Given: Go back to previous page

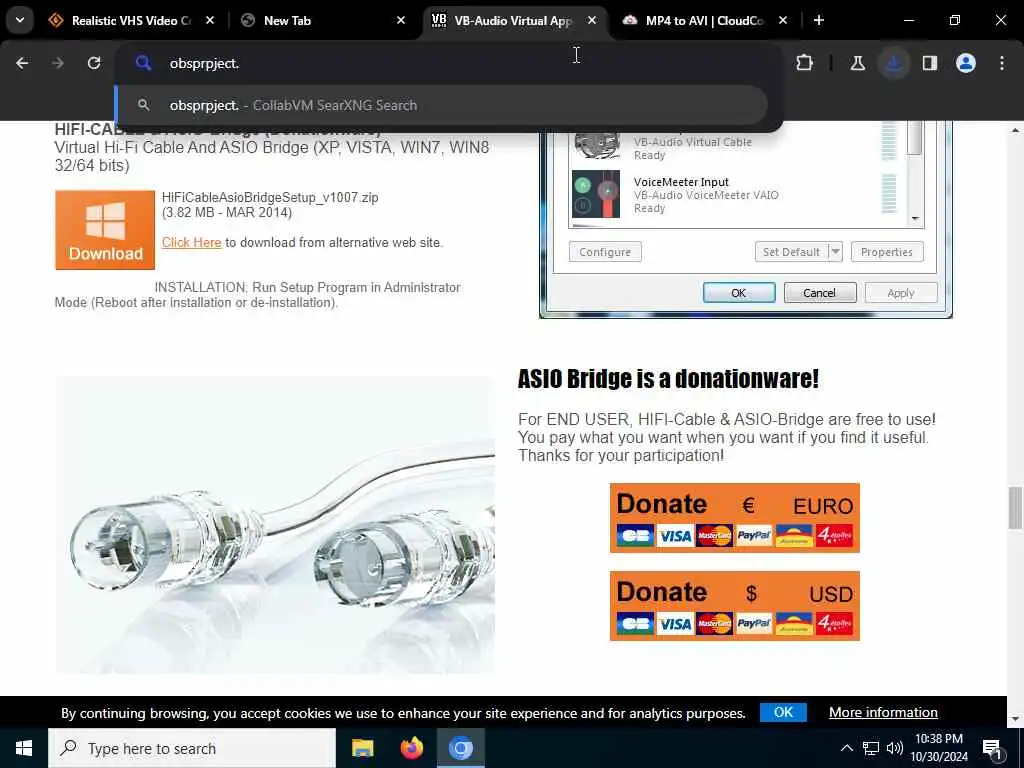Looking at the screenshot, I should [x=22, y=63].
